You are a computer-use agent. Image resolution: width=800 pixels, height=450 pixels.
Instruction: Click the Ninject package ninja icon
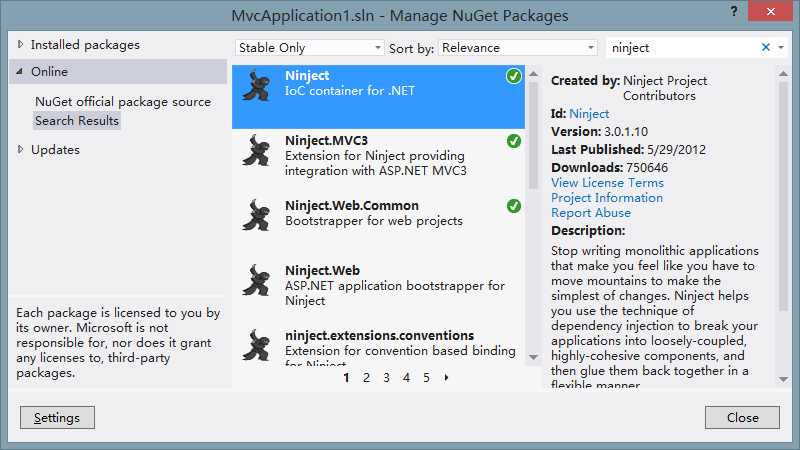click(x=256, y=86)
